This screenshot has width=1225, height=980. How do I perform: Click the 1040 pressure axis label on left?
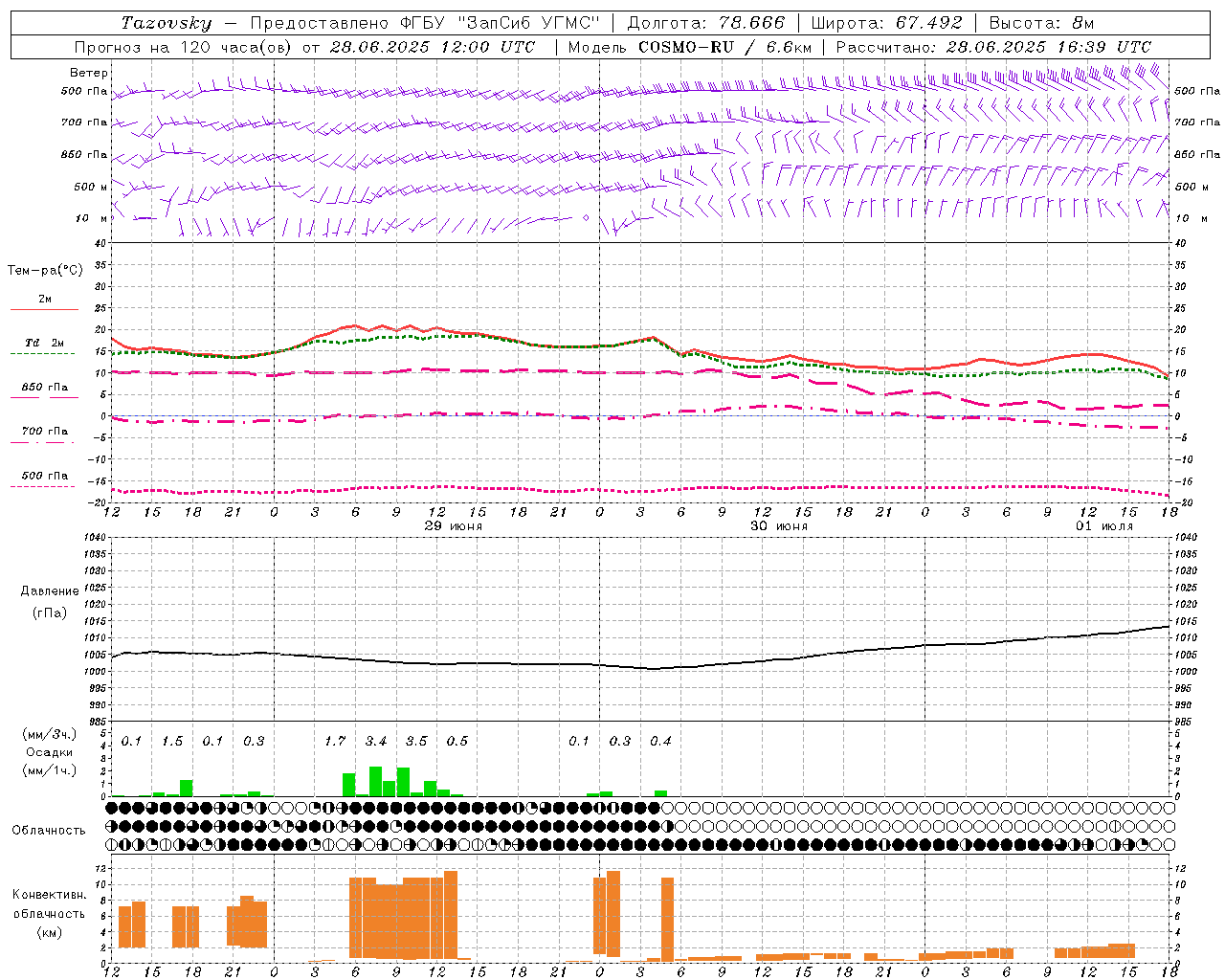click(93, 538)
